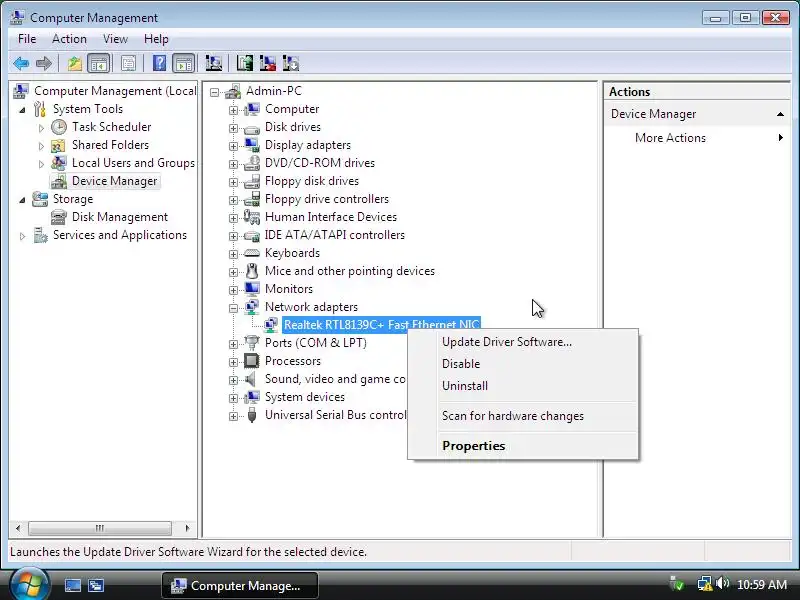Select the Human Interface Devices icon
800x600 pixels.
click(x=252, y=217)
